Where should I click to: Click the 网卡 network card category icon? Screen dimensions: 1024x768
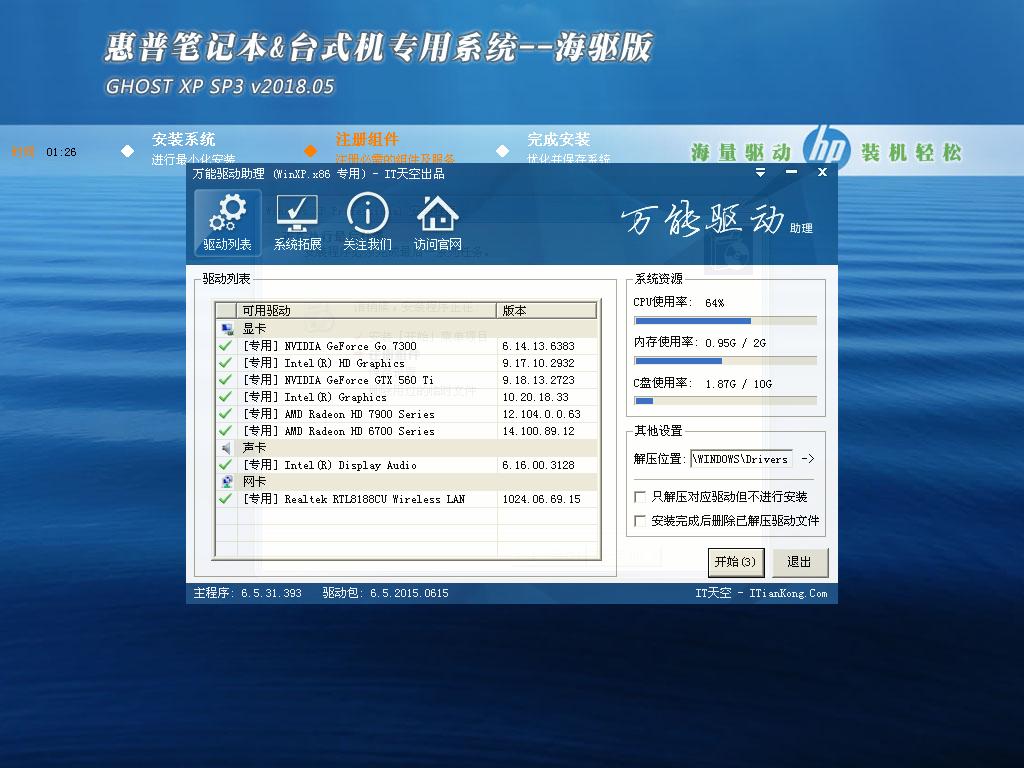(225, 482)
